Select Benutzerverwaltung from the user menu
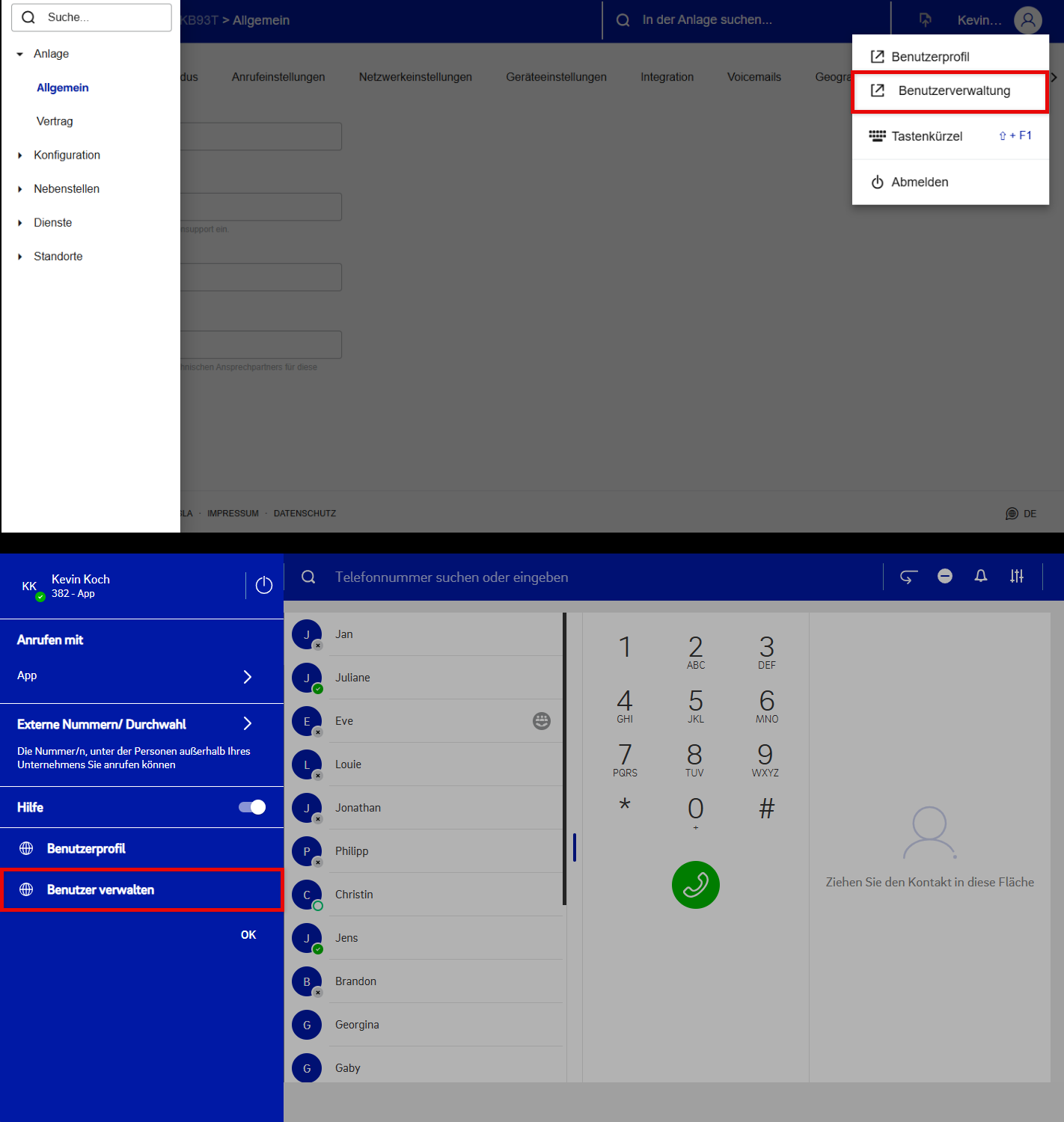Image resolution: width=1064 pixels, height=1122 pixels. 953,91
